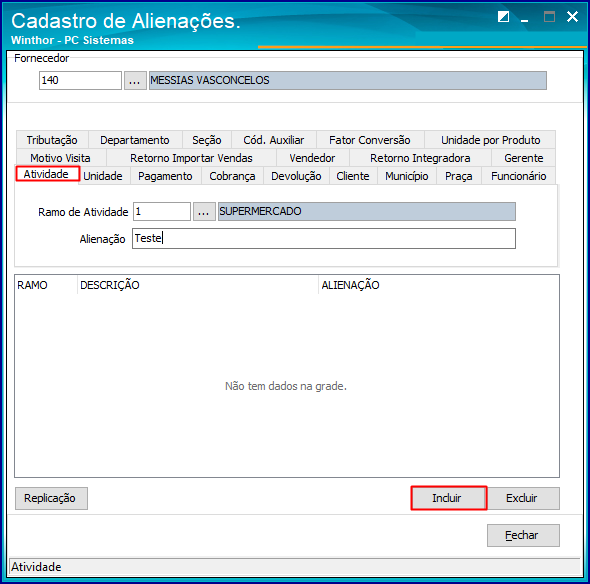
Task: Go to the Fator Conversão tab
Action: 370,140
